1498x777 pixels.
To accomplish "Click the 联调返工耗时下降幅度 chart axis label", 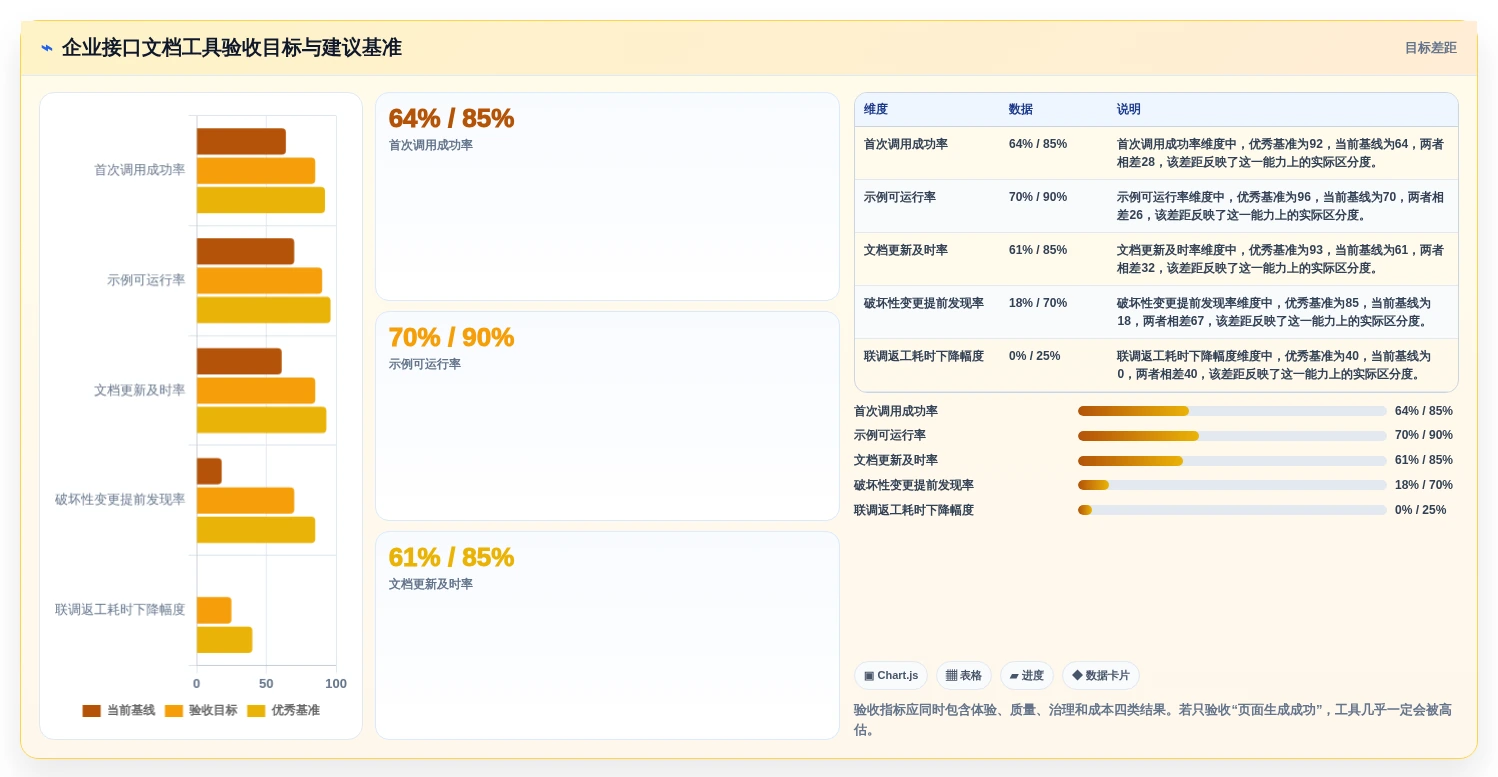I will tap(120, 610).
